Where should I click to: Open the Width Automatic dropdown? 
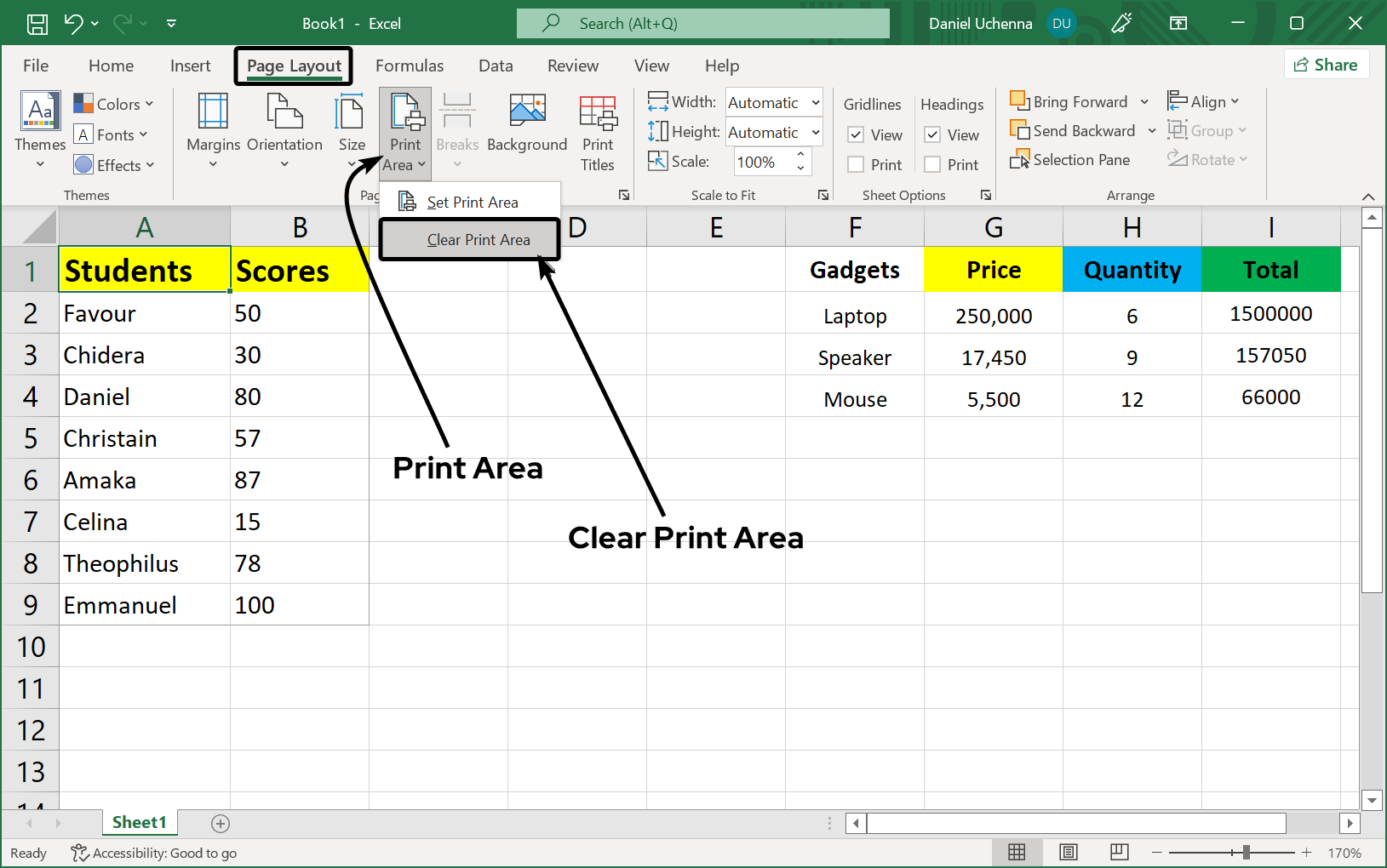tap(814, 102)
